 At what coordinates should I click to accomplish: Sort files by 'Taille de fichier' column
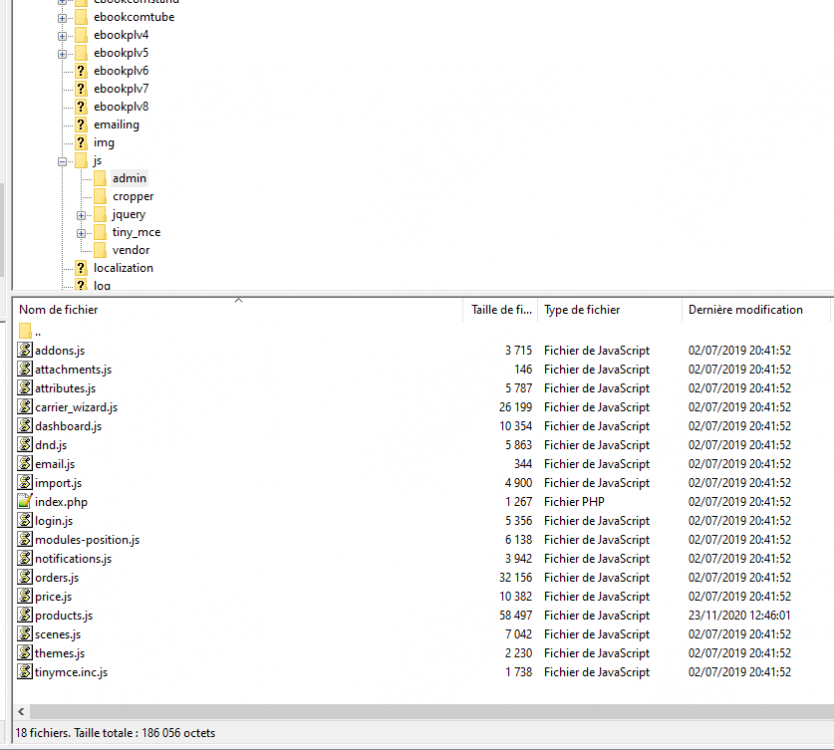pyautogui.click(x=500, y=309)
